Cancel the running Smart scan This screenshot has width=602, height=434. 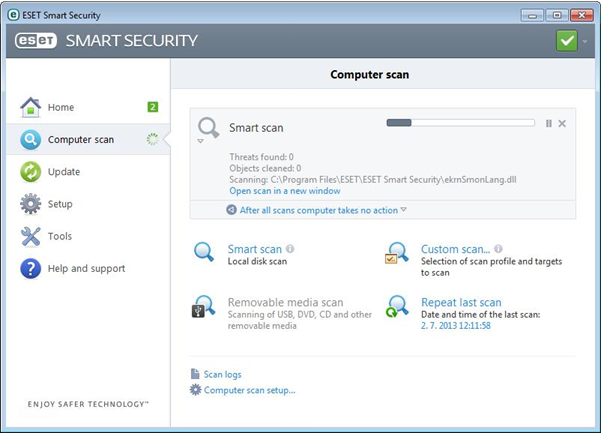[x=562, y=123]
